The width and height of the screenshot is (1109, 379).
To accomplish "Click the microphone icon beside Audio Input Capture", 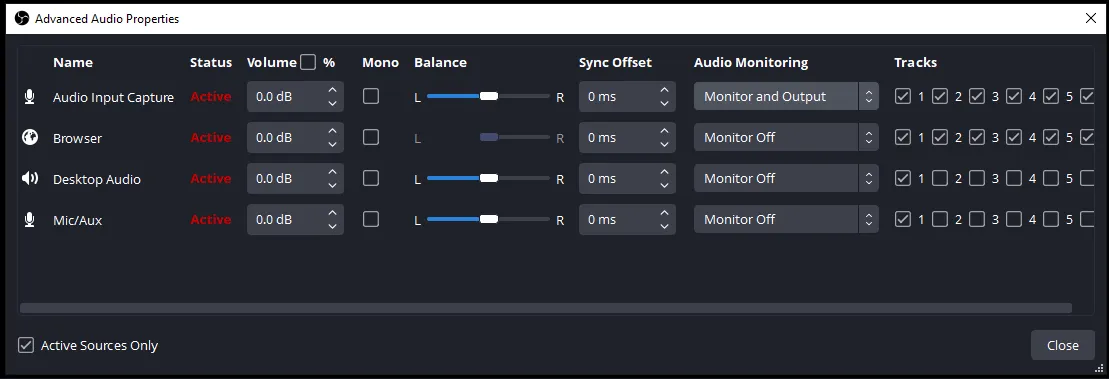I will [x=29, y=97].
